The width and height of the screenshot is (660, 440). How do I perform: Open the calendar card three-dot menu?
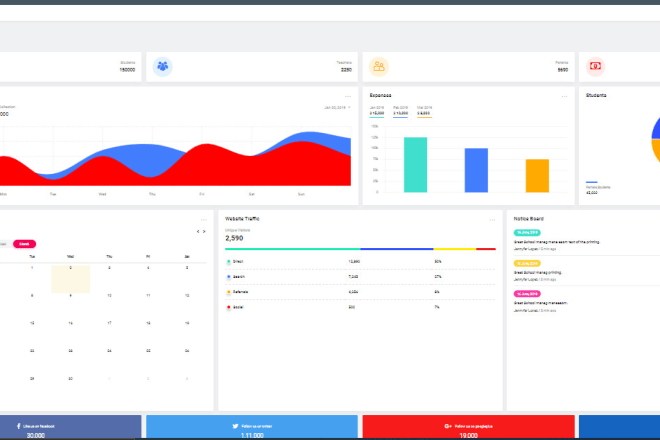(x=204, y=219)
